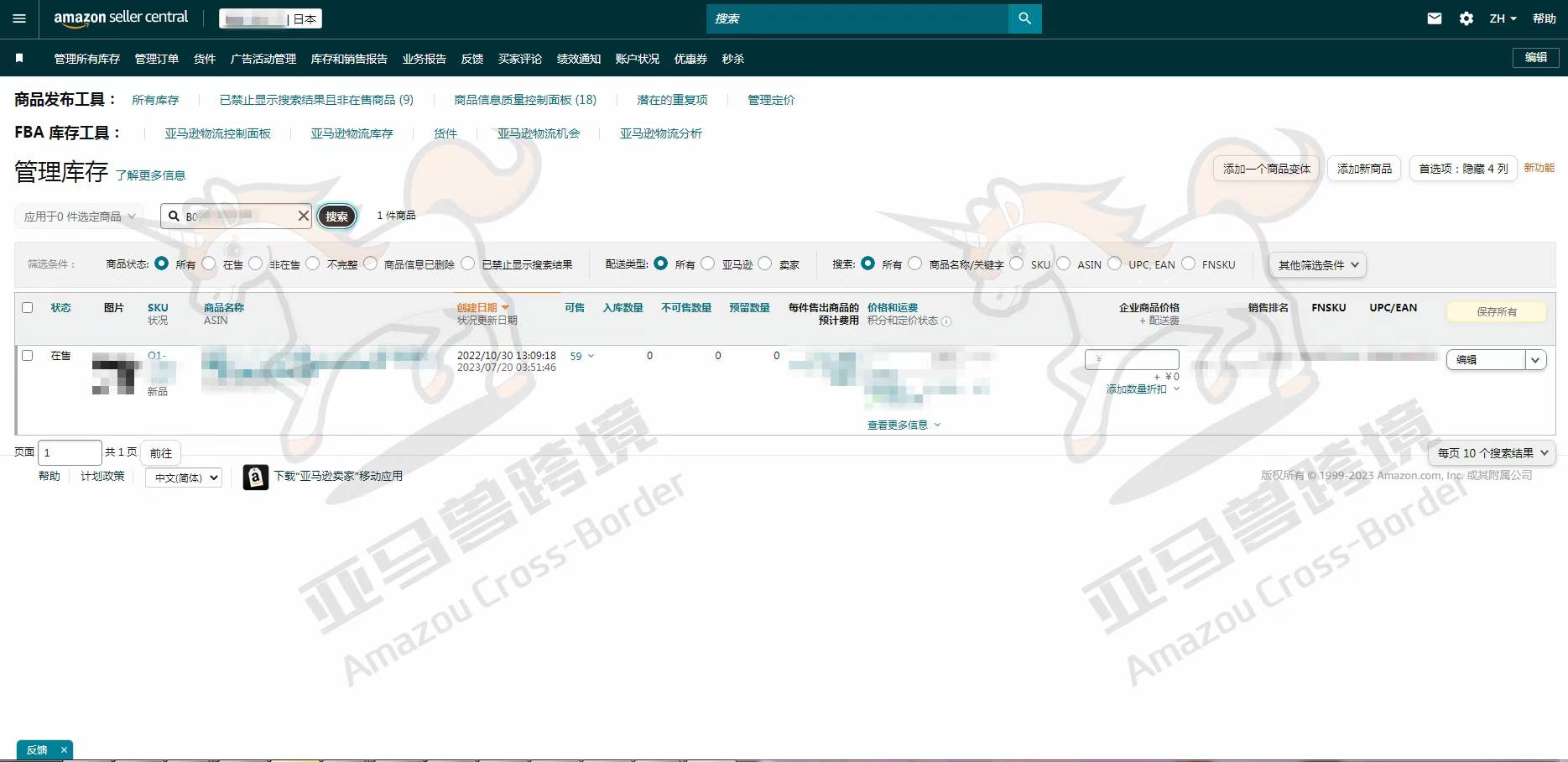Open the 库存和销售报告 menu
Image resolution: width=1568 pixels, height=762 pixels.
tap(349, 59)
